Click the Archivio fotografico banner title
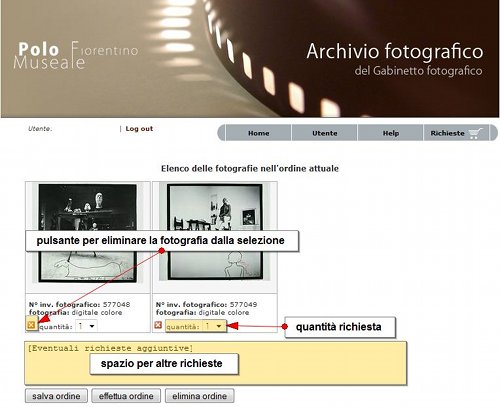500x407 pixels. tap(395, 51)
